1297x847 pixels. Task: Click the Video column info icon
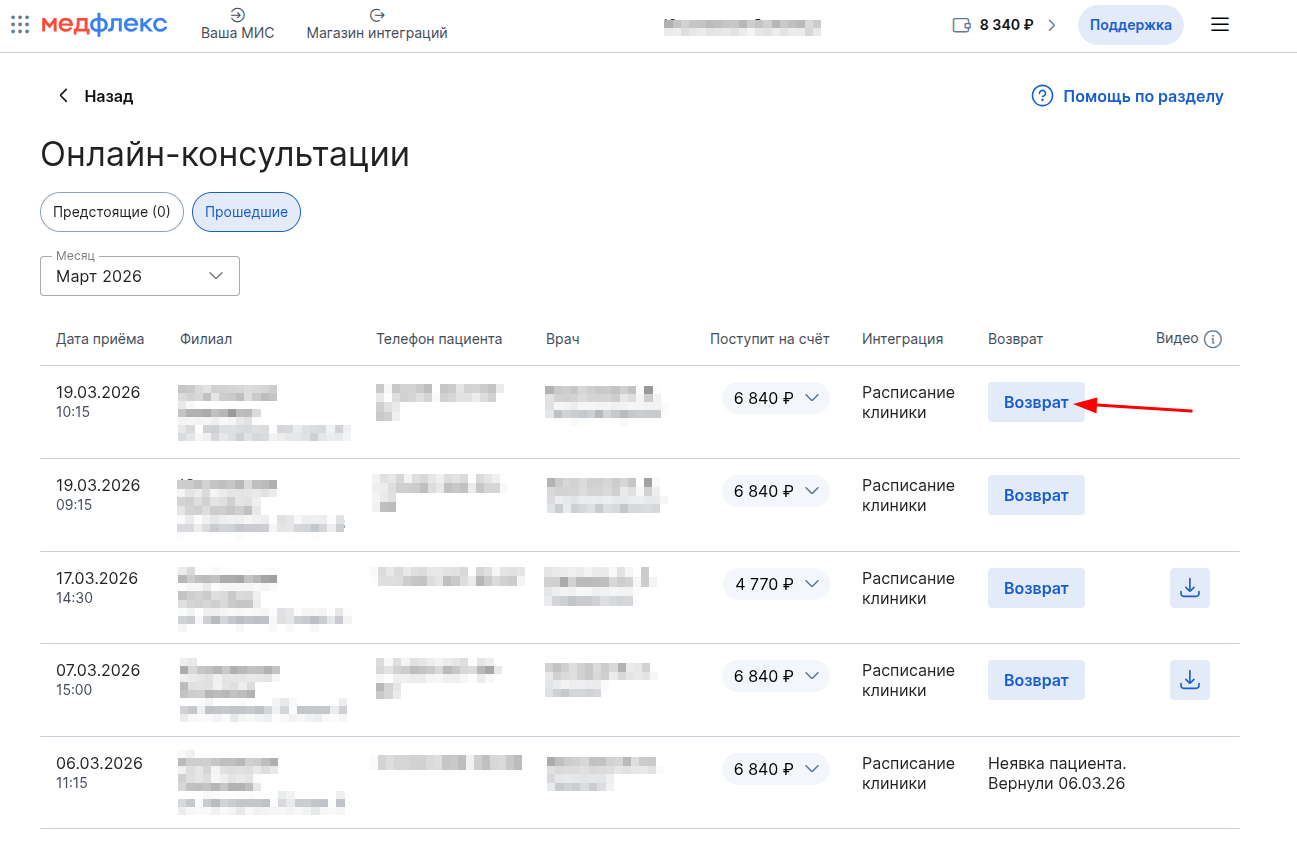(1213, 339)
